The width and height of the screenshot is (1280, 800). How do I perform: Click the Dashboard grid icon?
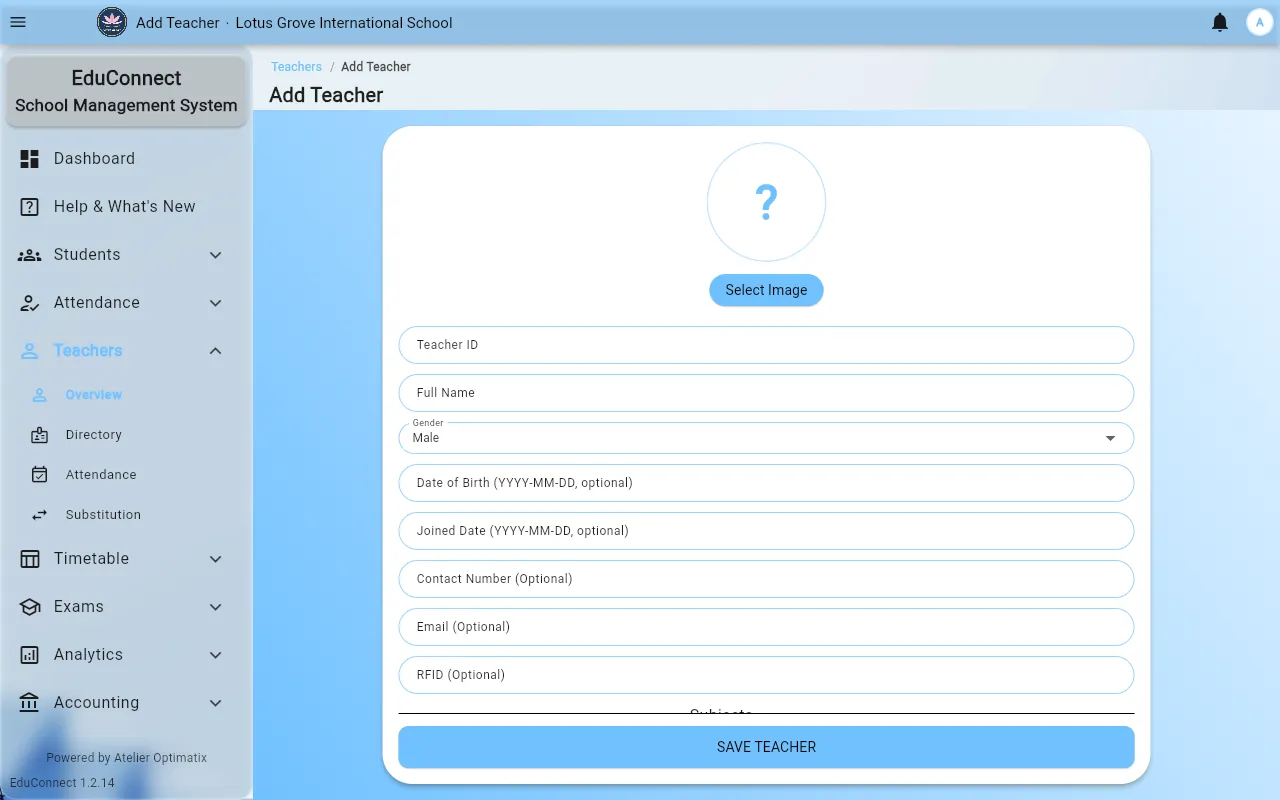30,158
